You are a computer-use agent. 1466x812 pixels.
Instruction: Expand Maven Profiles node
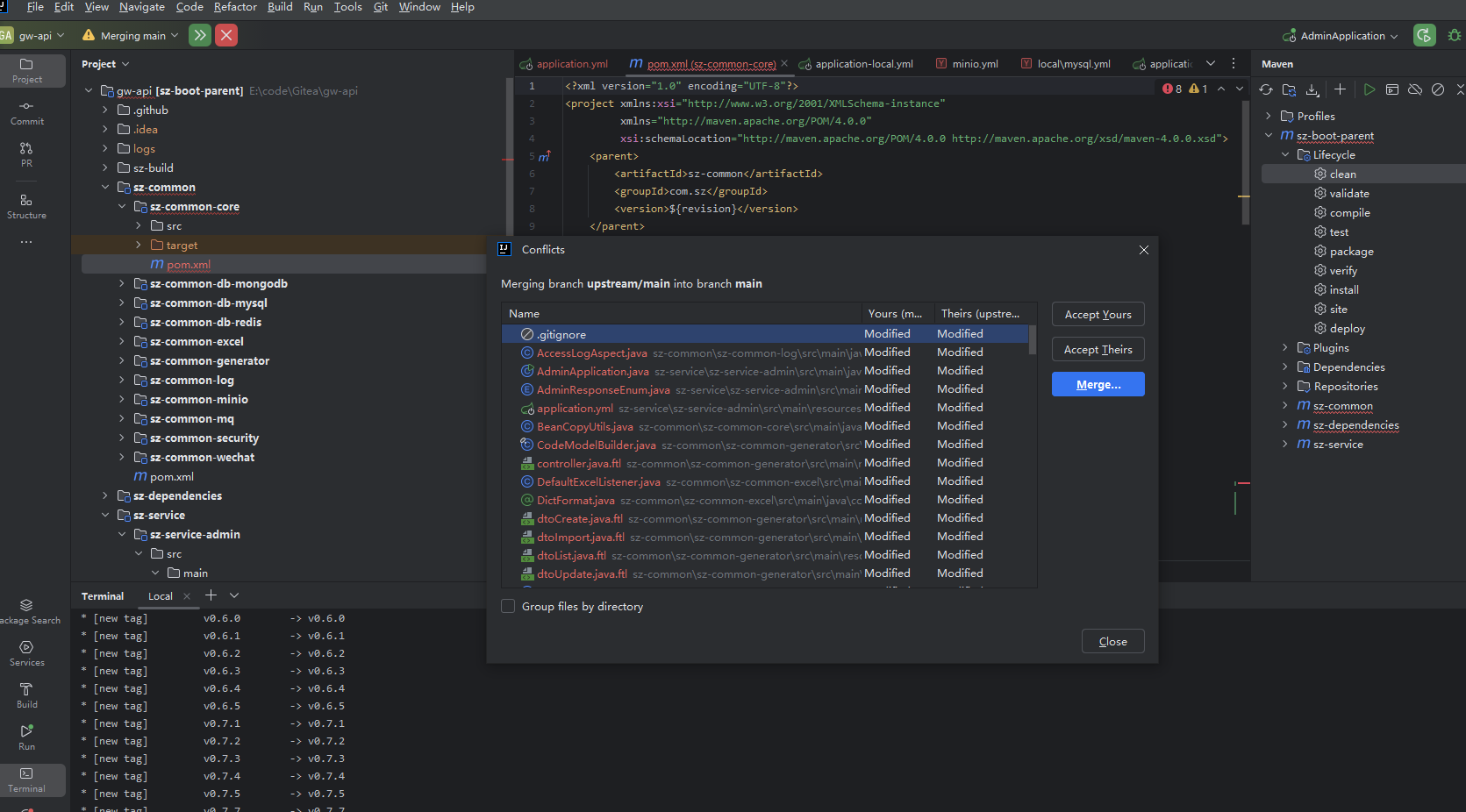click(1269, 116)
